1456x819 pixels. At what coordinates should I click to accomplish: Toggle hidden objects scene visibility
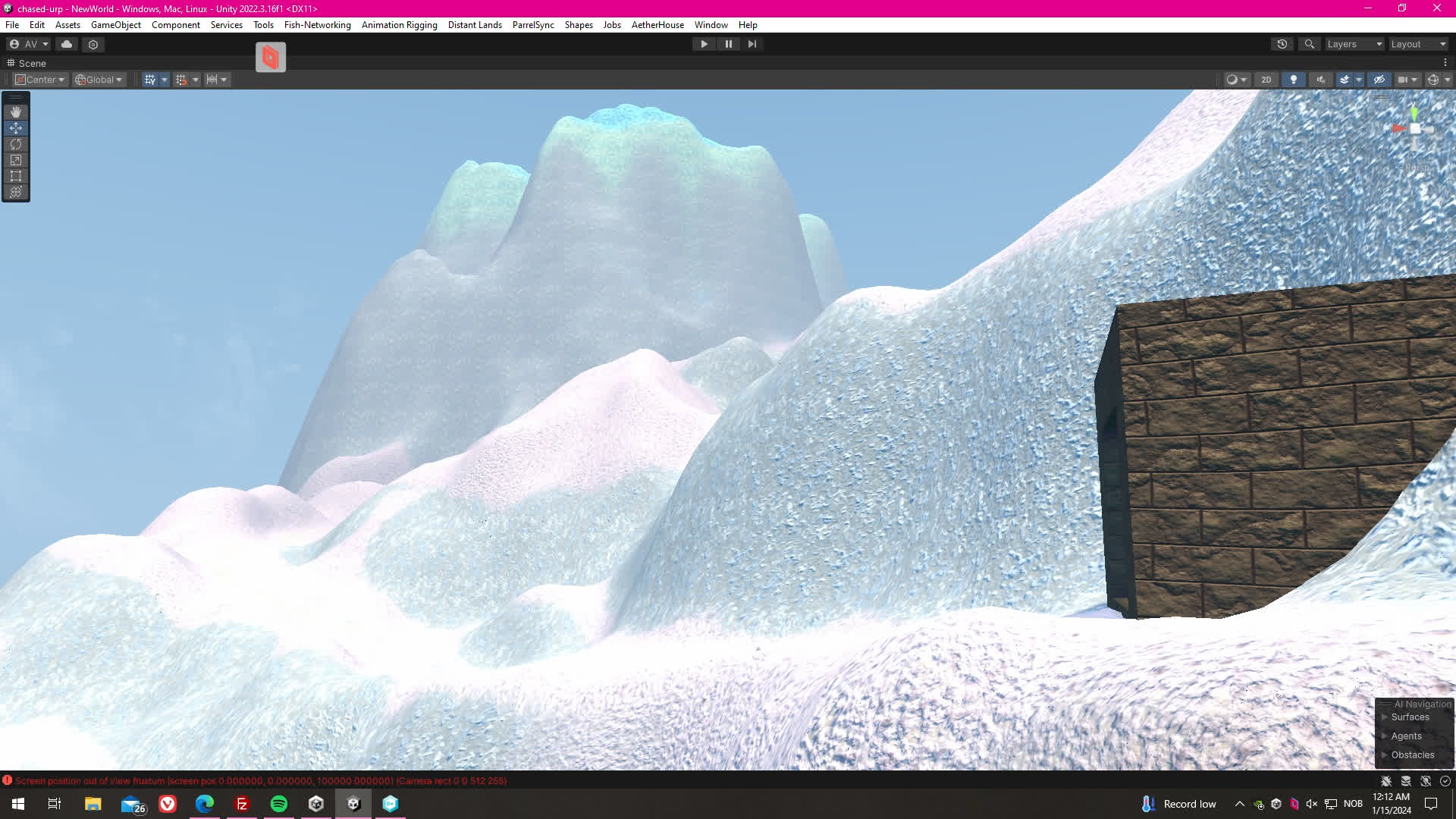click(x=1379, y=80)
